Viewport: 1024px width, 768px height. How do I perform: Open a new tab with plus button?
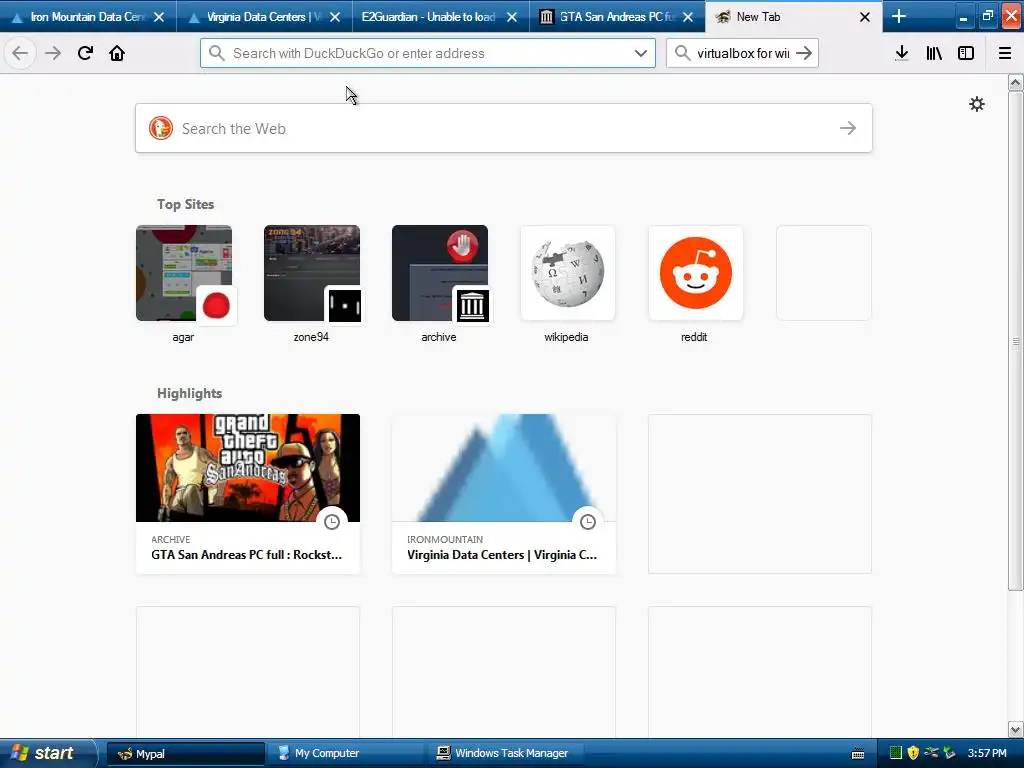[899, 16]
